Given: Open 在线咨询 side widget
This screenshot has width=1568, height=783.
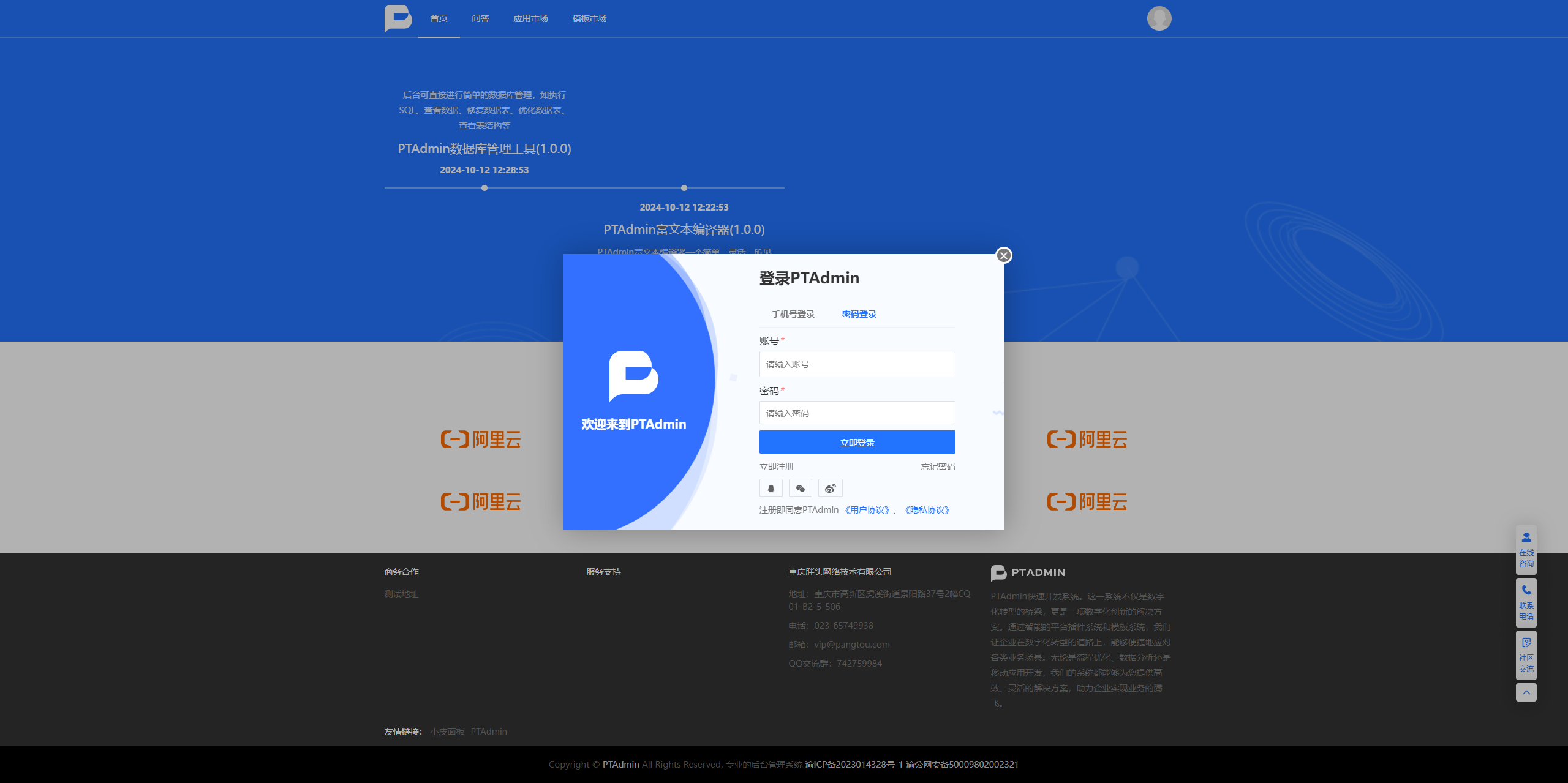Looking at the screenshot, I should [1526, 550].
